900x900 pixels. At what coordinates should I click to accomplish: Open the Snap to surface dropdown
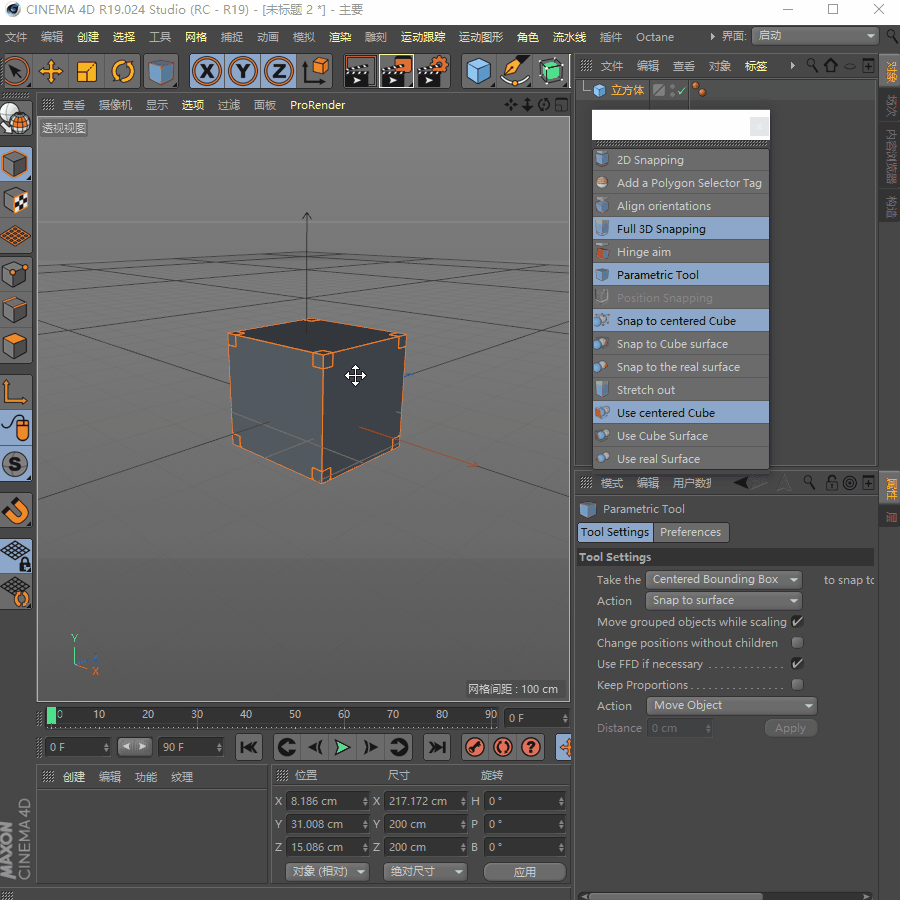point(724,601)
